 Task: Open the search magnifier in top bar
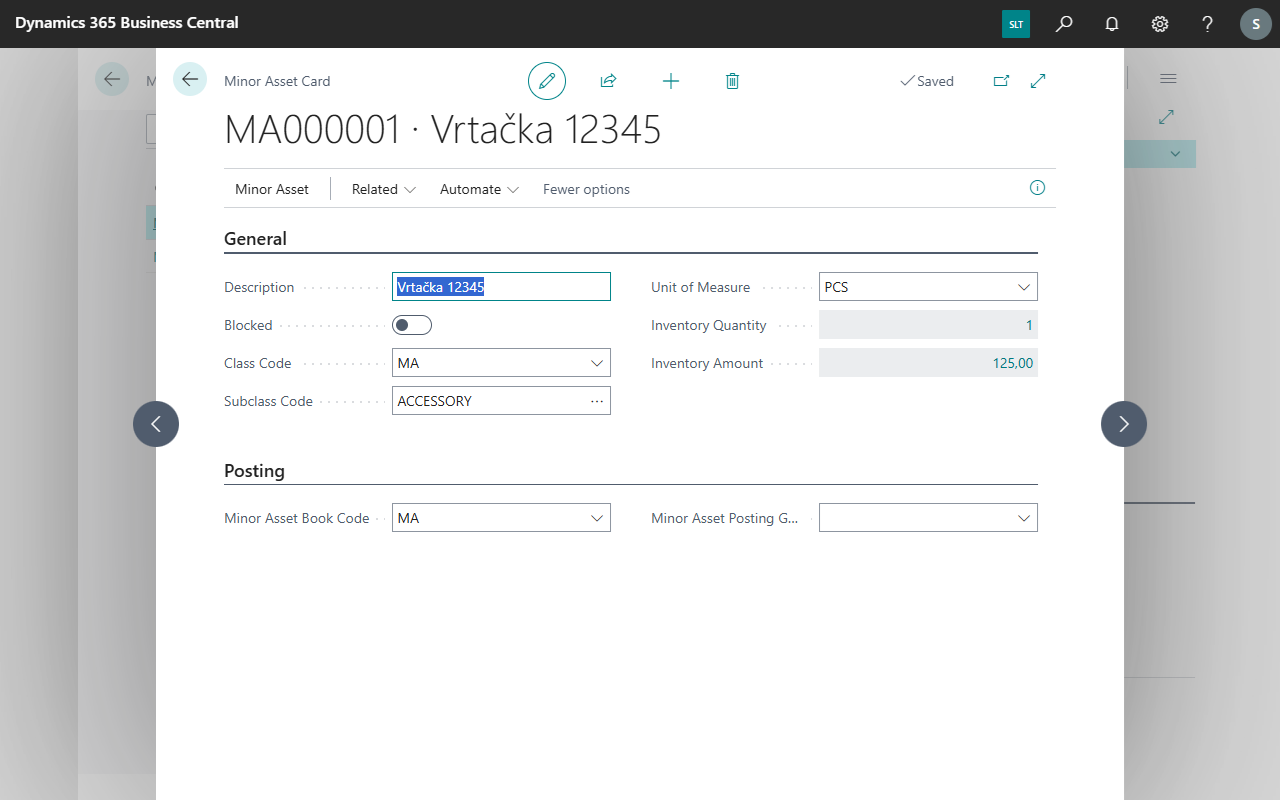(x=1064, y=23)
